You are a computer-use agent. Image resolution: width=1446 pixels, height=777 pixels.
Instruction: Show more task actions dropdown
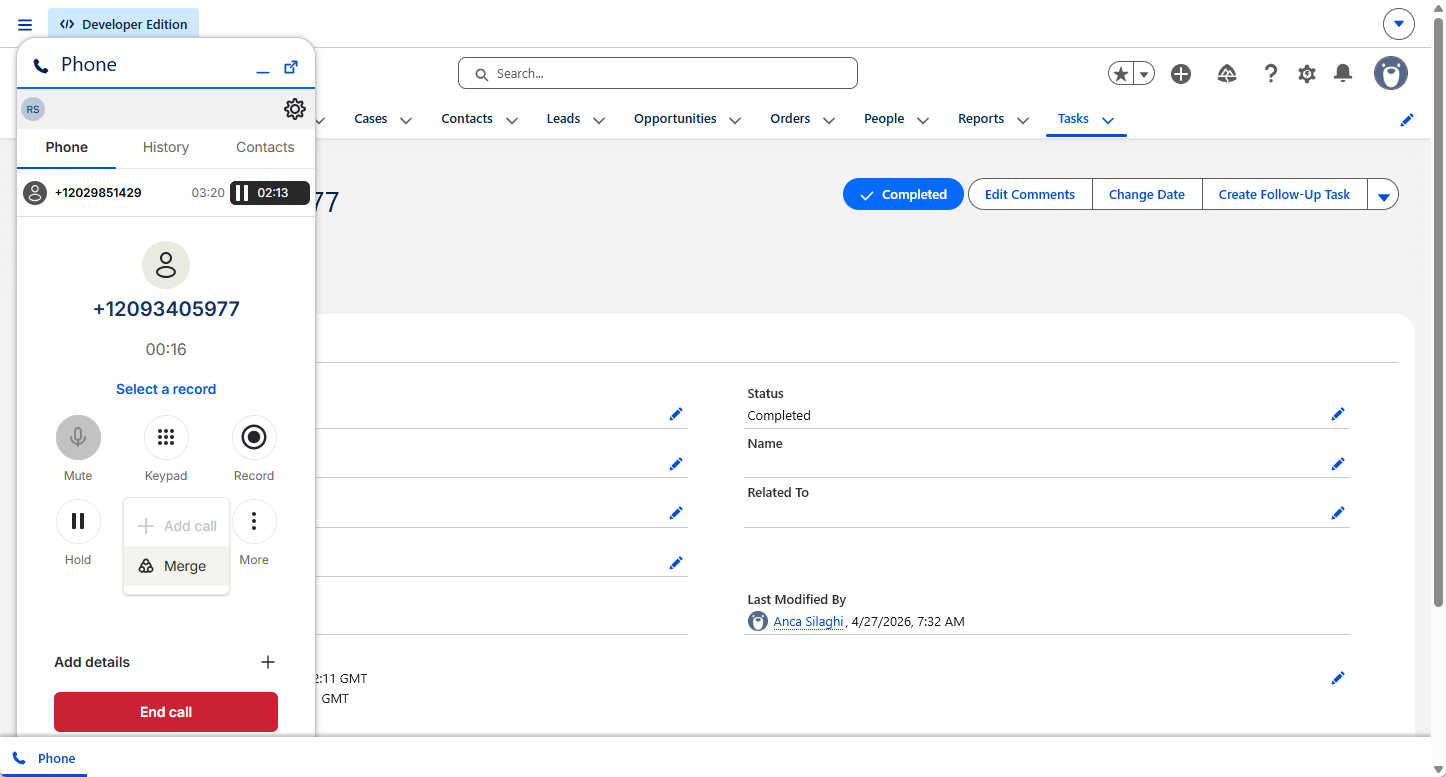pyautogui.click(x=1384, y=195)
